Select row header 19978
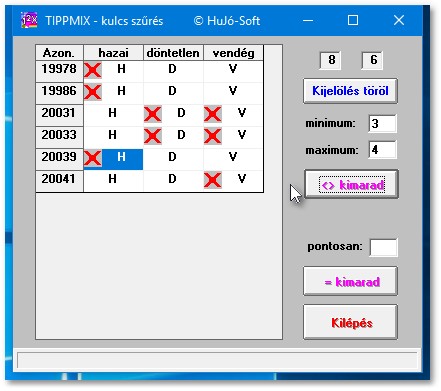Viewport: 441px width, 391px height. coord(59,71)
